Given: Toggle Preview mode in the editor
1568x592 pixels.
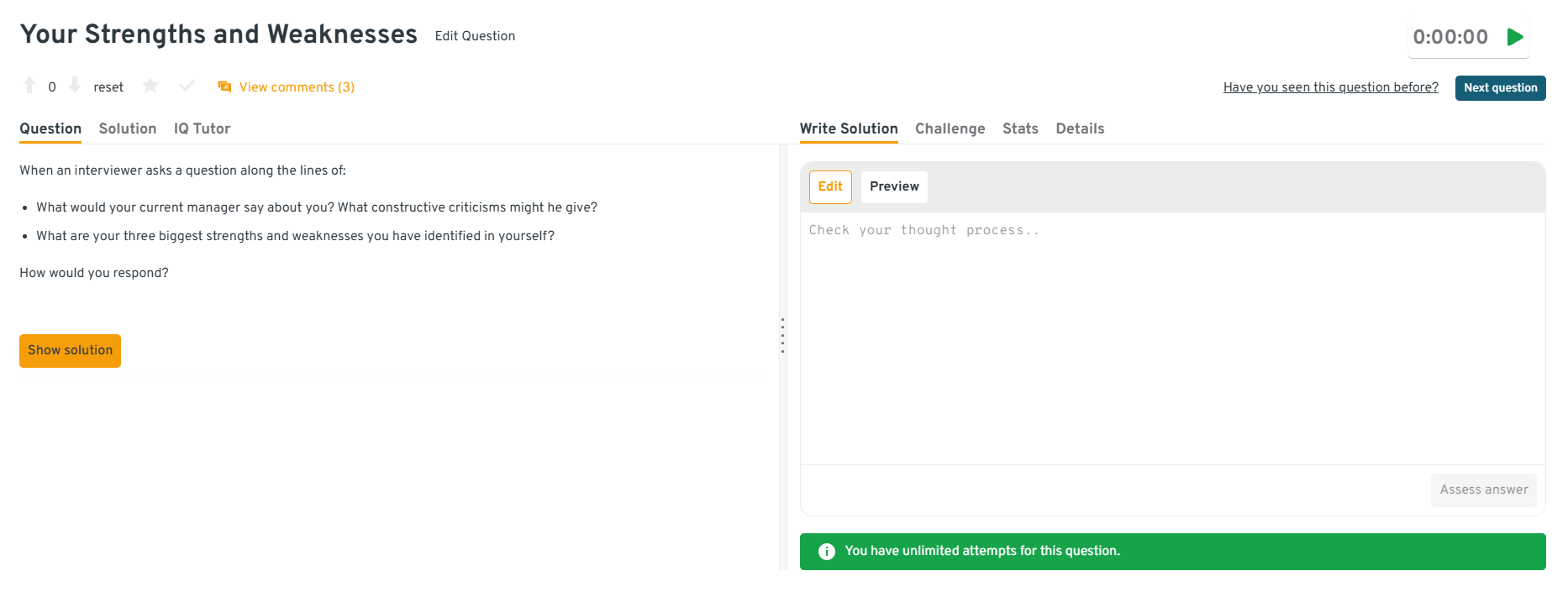Looking at the screenshot, I should point(894,186).
